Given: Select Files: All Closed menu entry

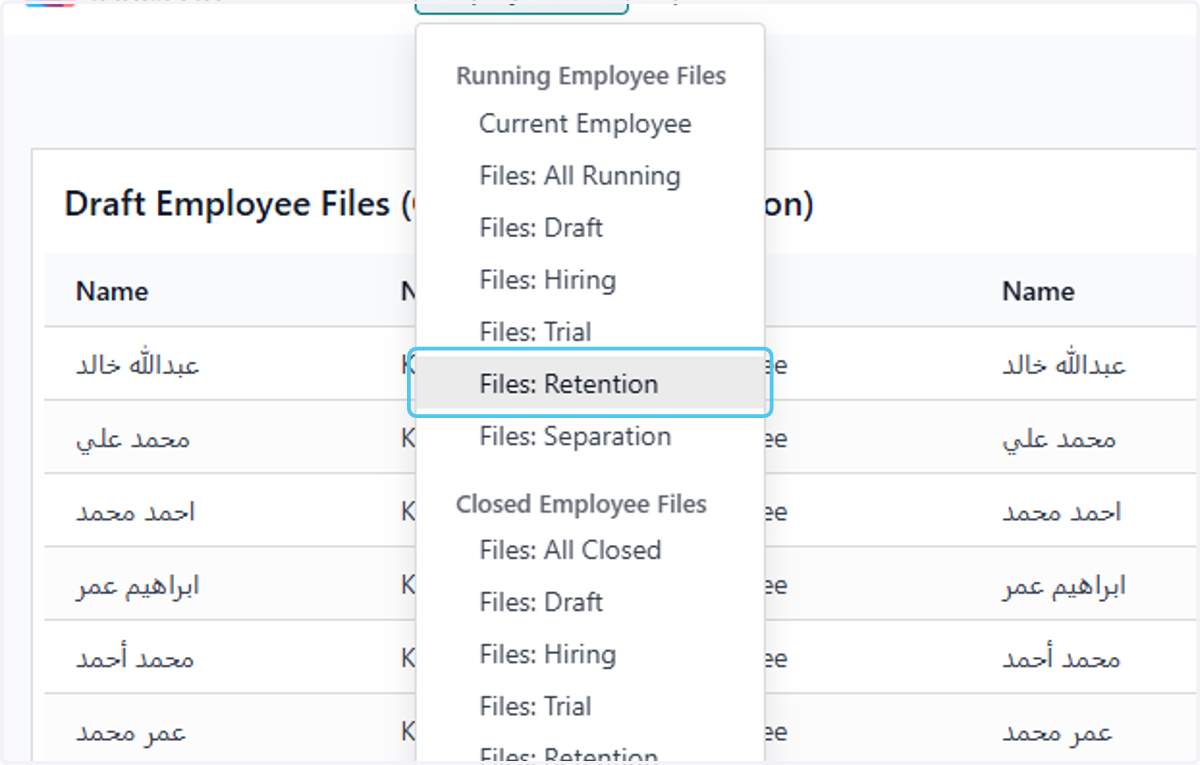Looking at the screenshot, I should click(x=570, y=550).
